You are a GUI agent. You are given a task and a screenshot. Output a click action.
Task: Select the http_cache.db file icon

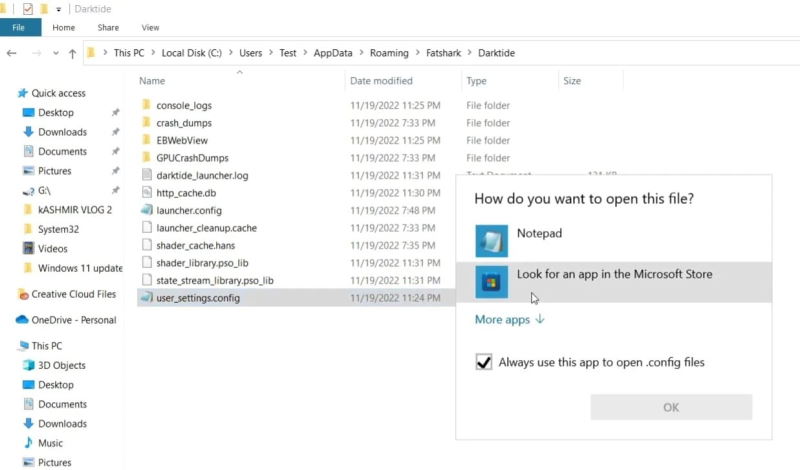147,192
